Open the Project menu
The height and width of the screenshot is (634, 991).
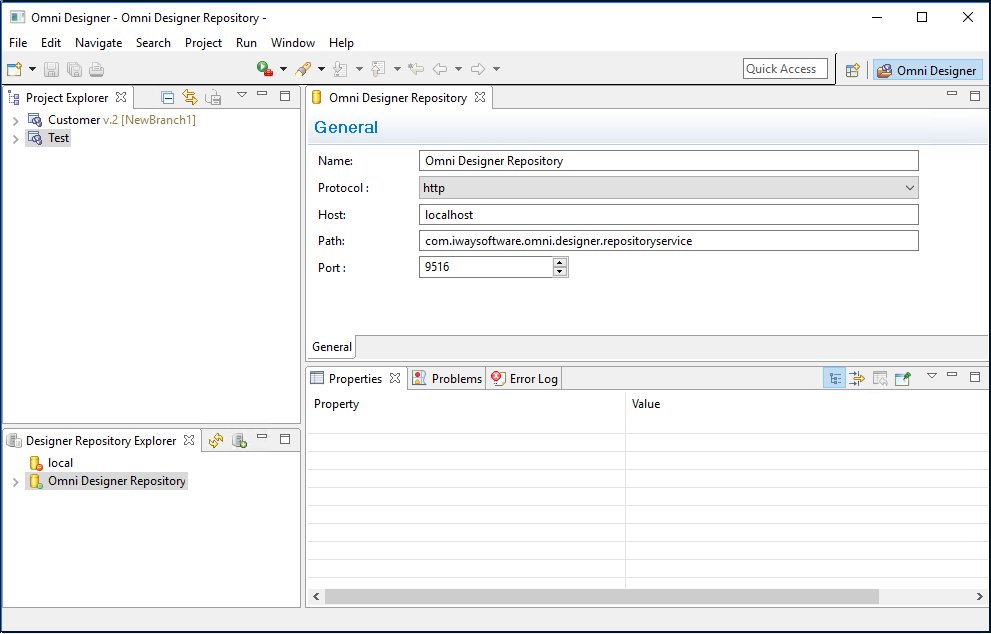204,43
